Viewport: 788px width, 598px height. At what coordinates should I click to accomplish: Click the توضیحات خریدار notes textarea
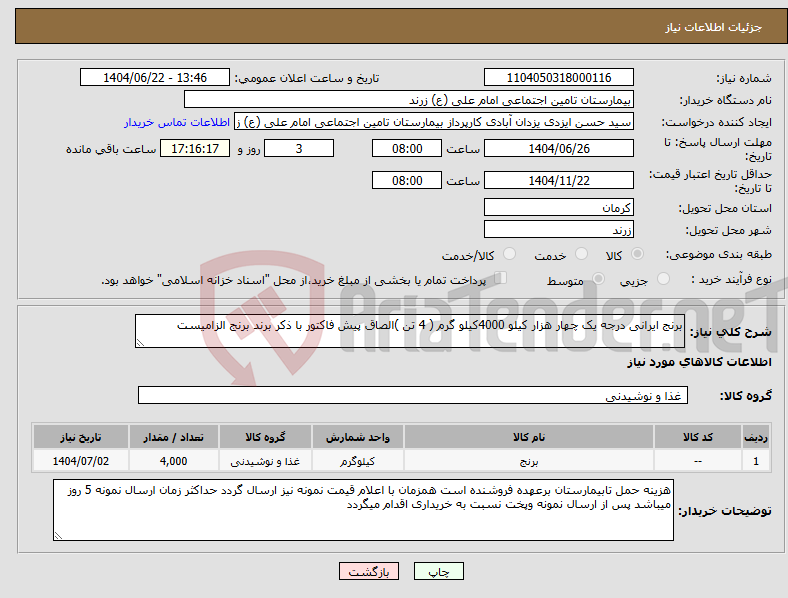point(363,510)
